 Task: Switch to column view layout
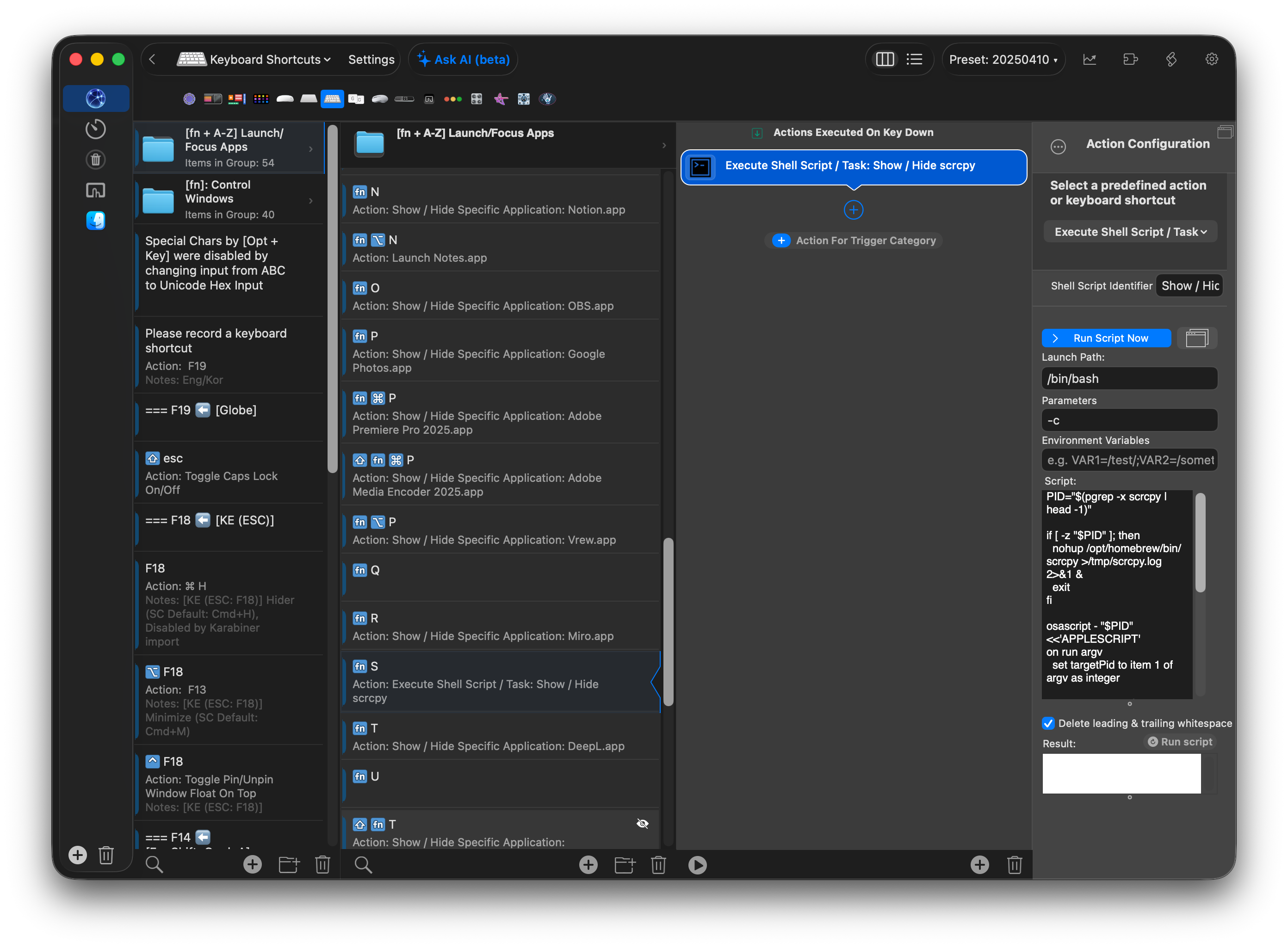pos(885,59)
